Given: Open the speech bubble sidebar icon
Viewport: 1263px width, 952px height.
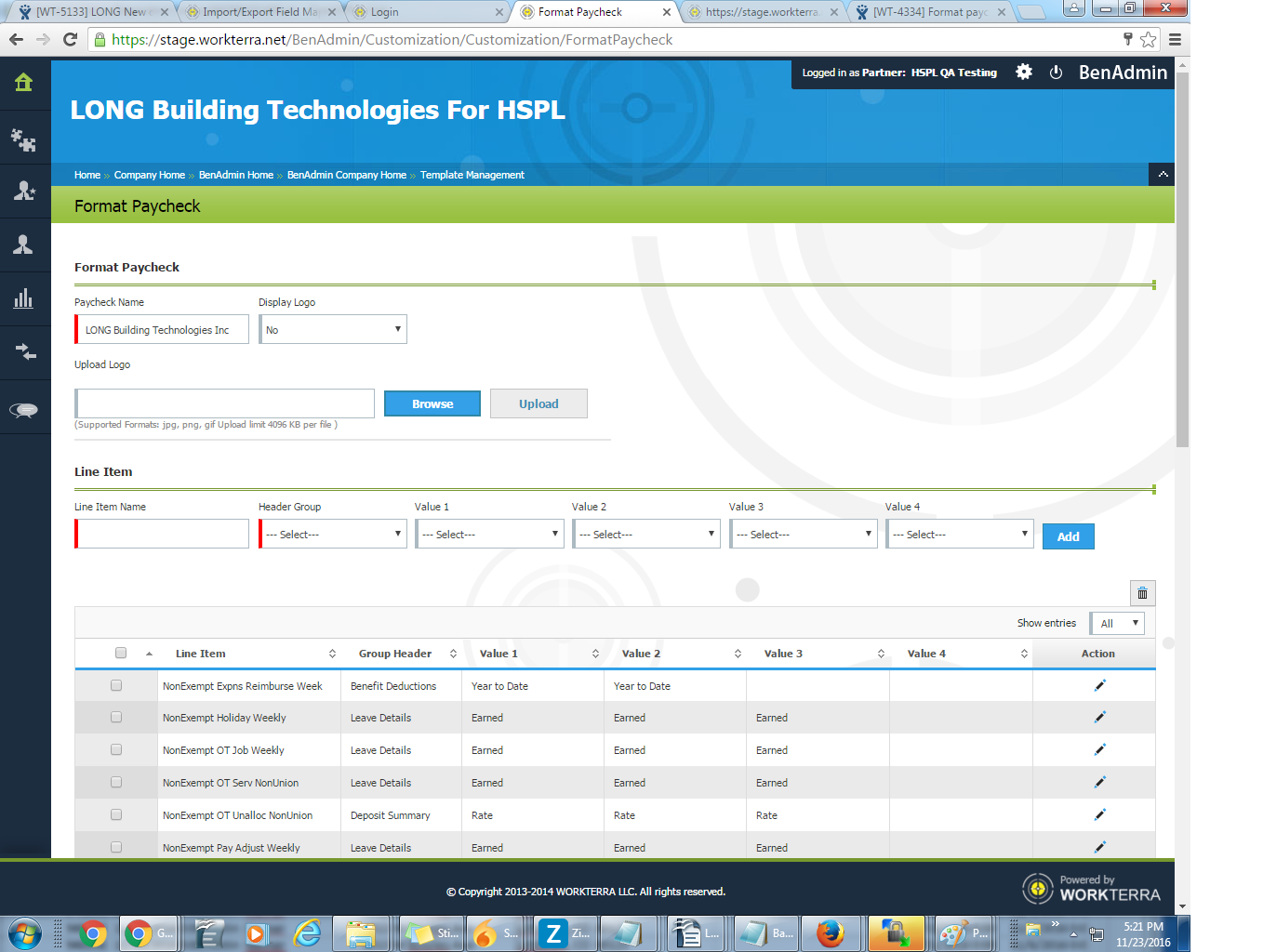Looking at the screenshot, I should 24,410.
